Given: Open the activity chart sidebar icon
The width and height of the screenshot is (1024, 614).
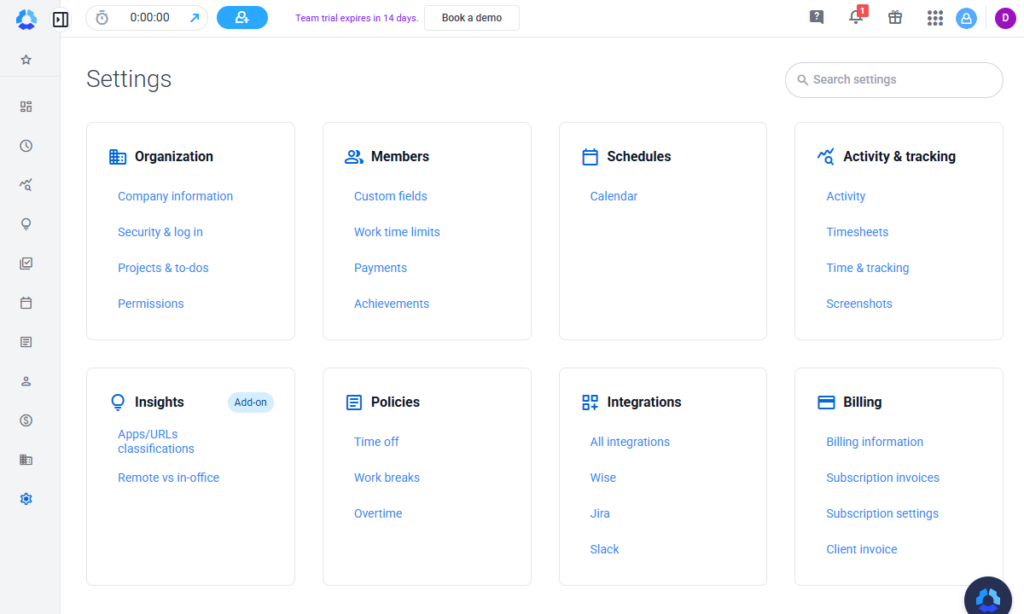Looking at the screenshot, I should click(26, 185).
